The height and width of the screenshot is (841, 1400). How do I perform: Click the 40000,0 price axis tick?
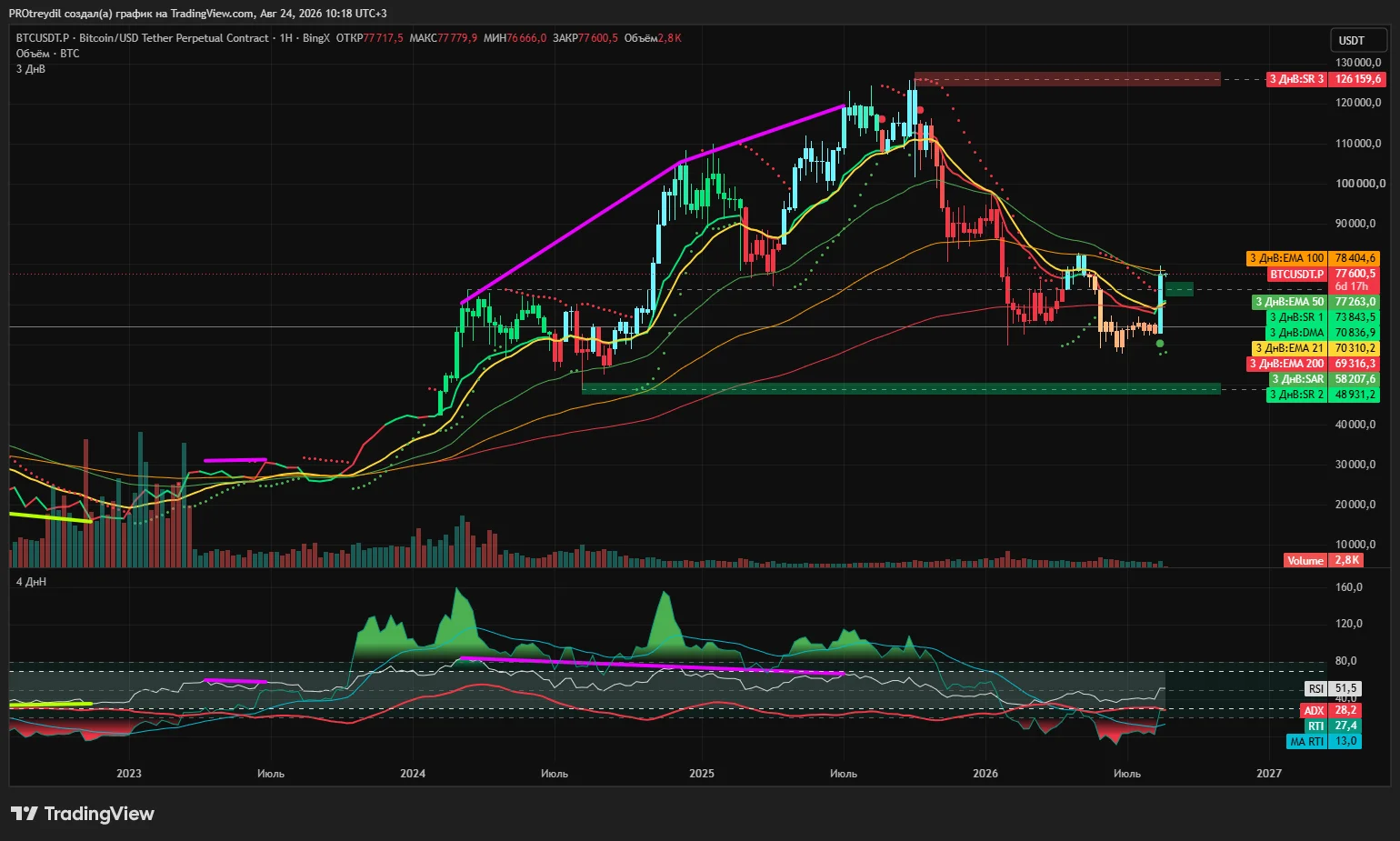tap(1355, 425)
